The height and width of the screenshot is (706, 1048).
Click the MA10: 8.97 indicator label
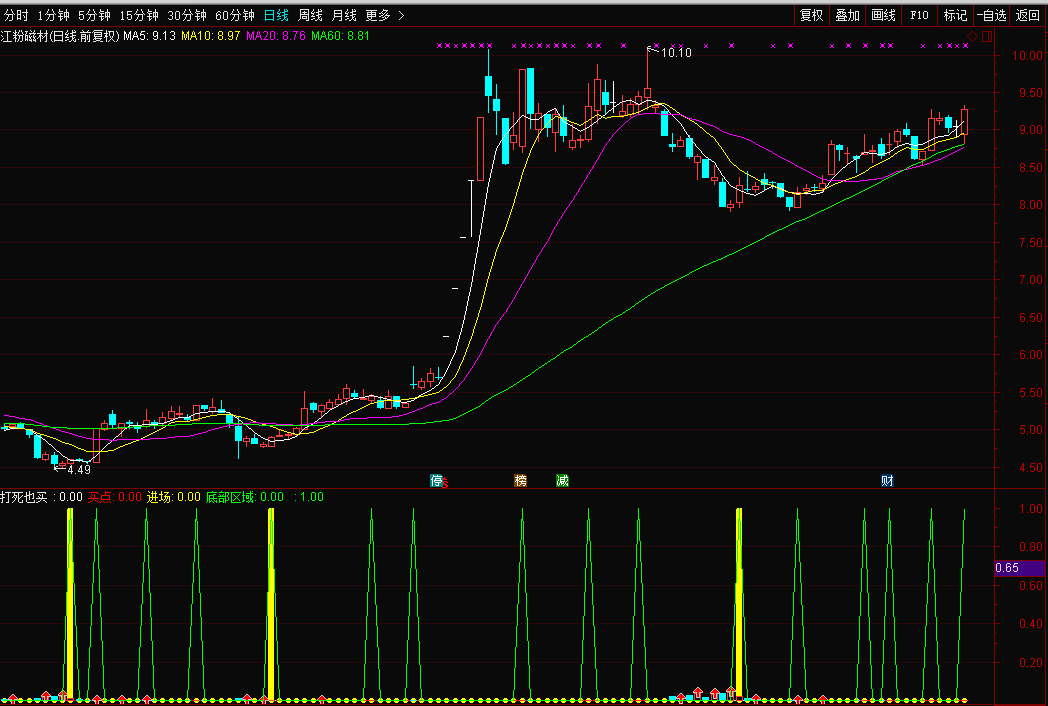(x=211, y=36)
